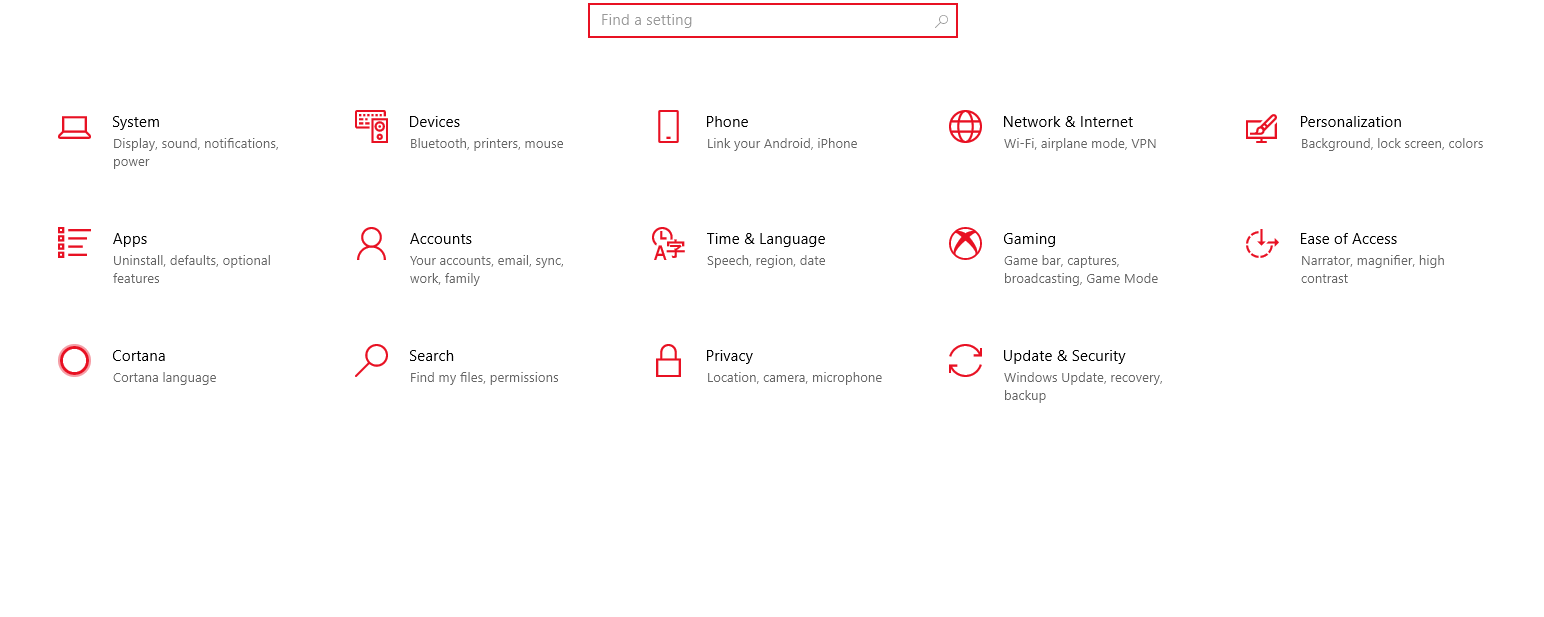Click the Personalization brush icon

(1262, 128)
